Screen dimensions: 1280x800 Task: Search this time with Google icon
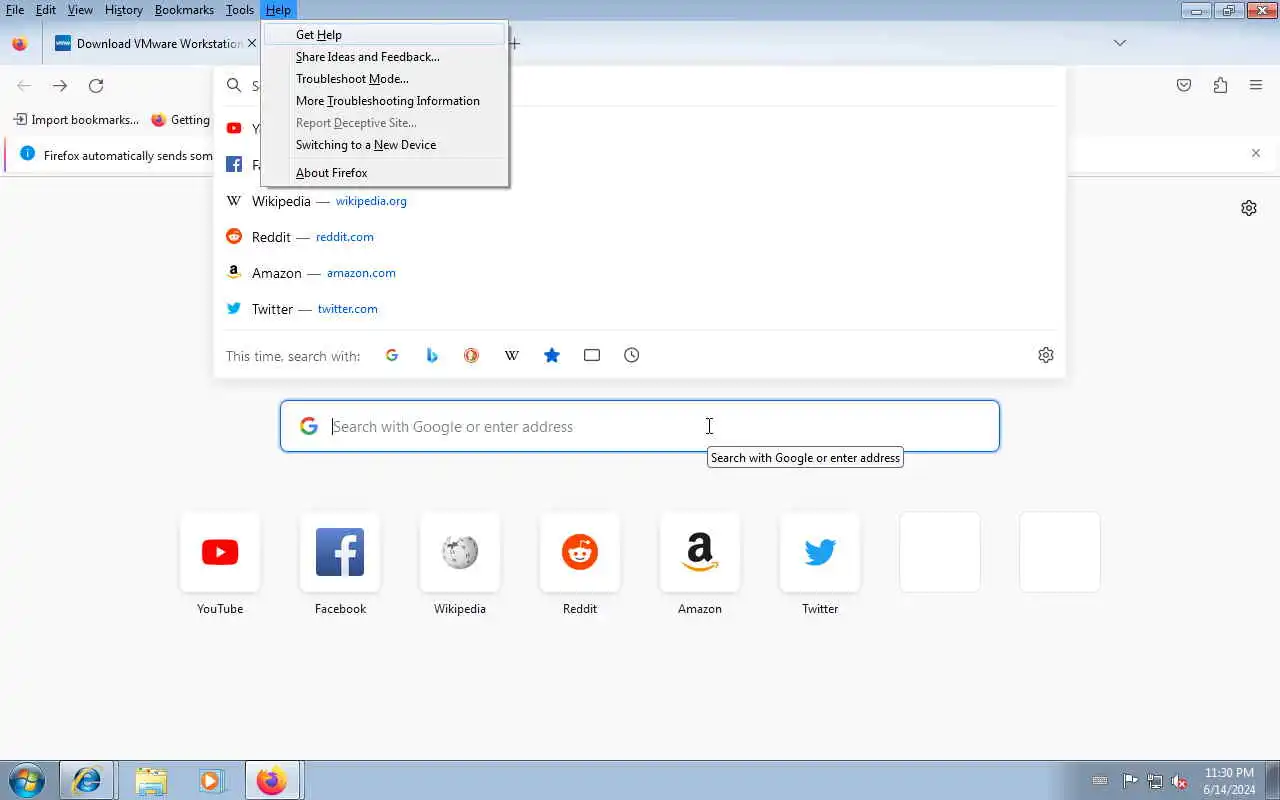[392, 355]
